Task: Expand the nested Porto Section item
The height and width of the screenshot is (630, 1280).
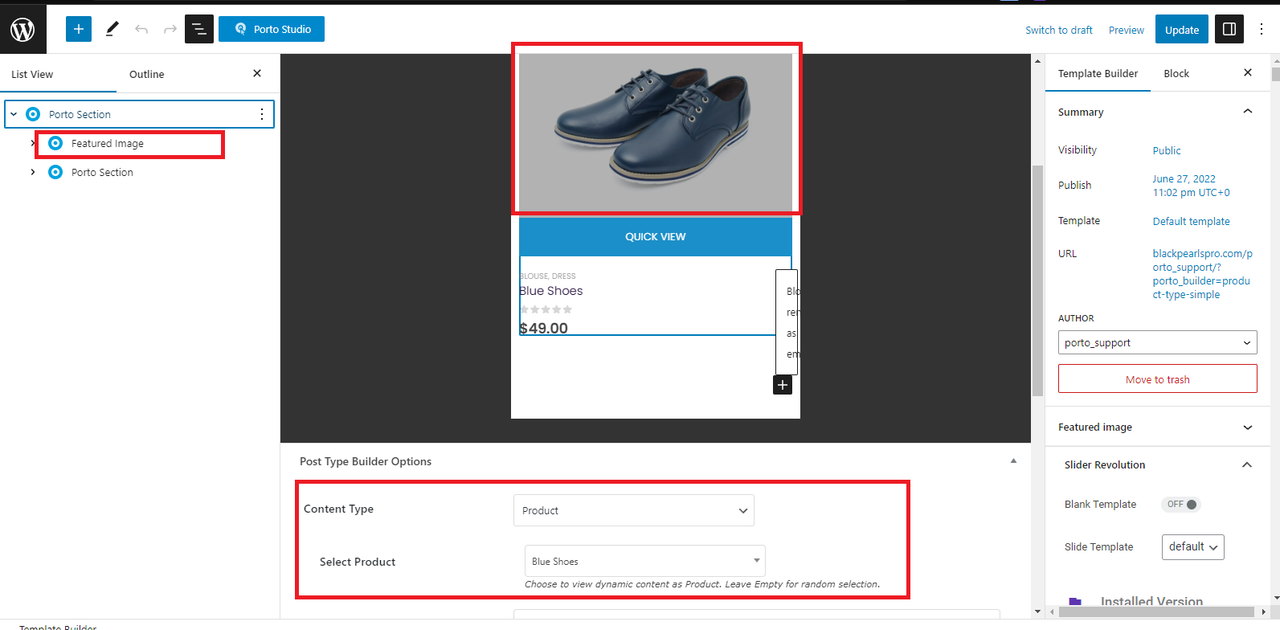Action: point(32,172)
